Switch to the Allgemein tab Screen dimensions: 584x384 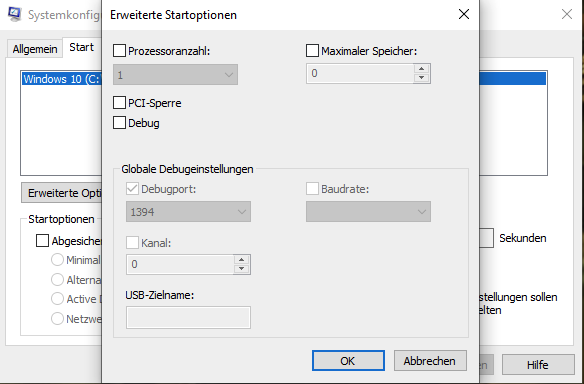coord(35,49)
